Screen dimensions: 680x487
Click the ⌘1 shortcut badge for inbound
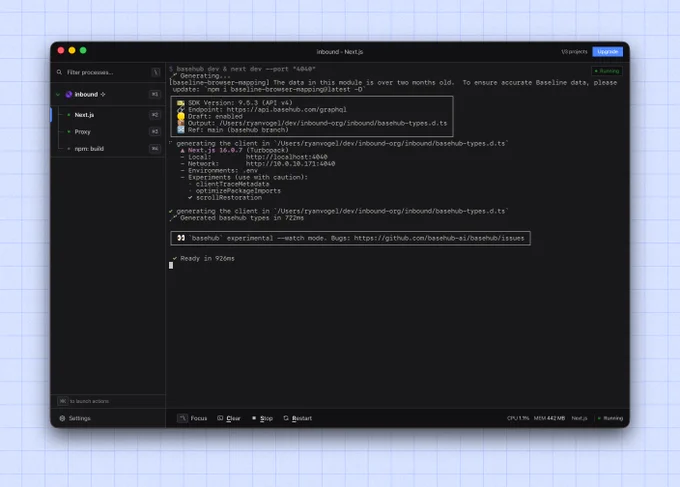(155, 95)
